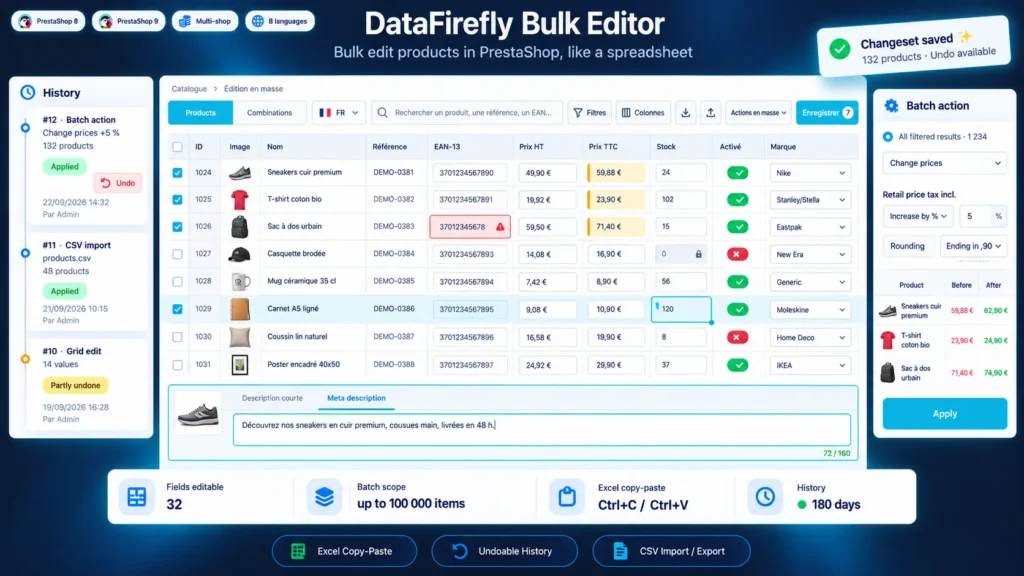Switch to the Products tab
Image resolution: width=1024 pixels, height=576 pixels.
[200, 113]
